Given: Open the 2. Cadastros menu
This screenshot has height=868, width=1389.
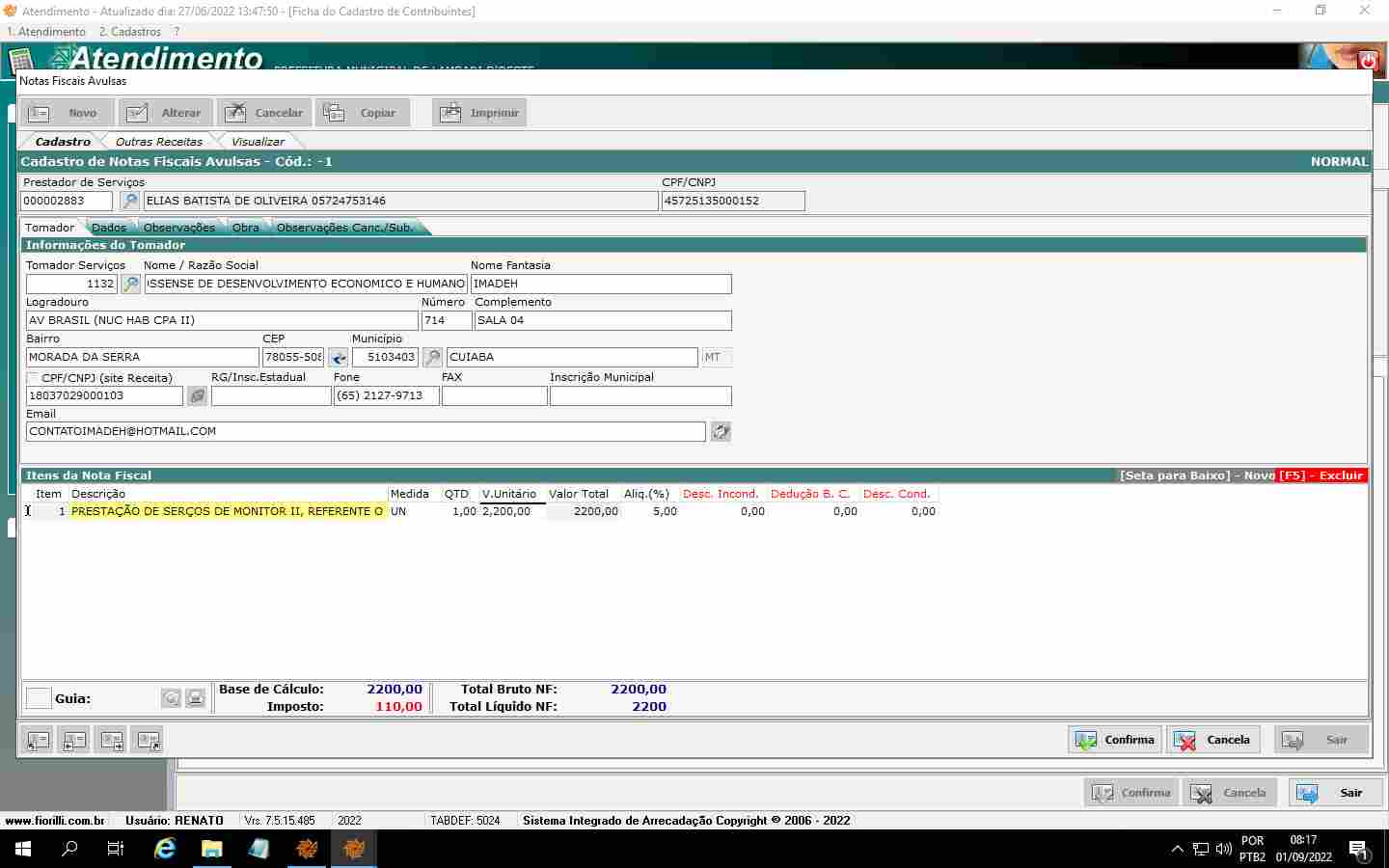Looking at the screenshot, I should point(129,32).
